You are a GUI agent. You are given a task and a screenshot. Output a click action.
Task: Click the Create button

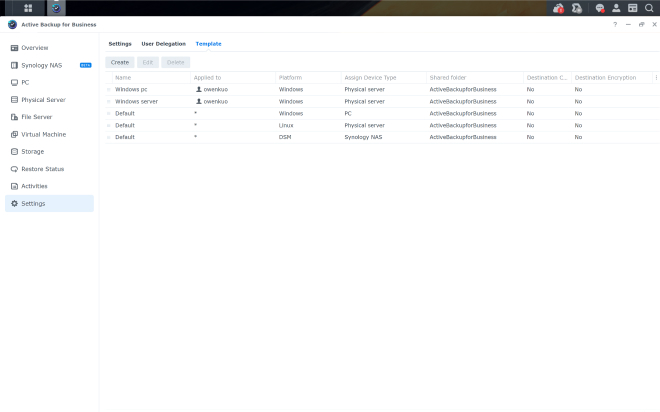(120, 62)
